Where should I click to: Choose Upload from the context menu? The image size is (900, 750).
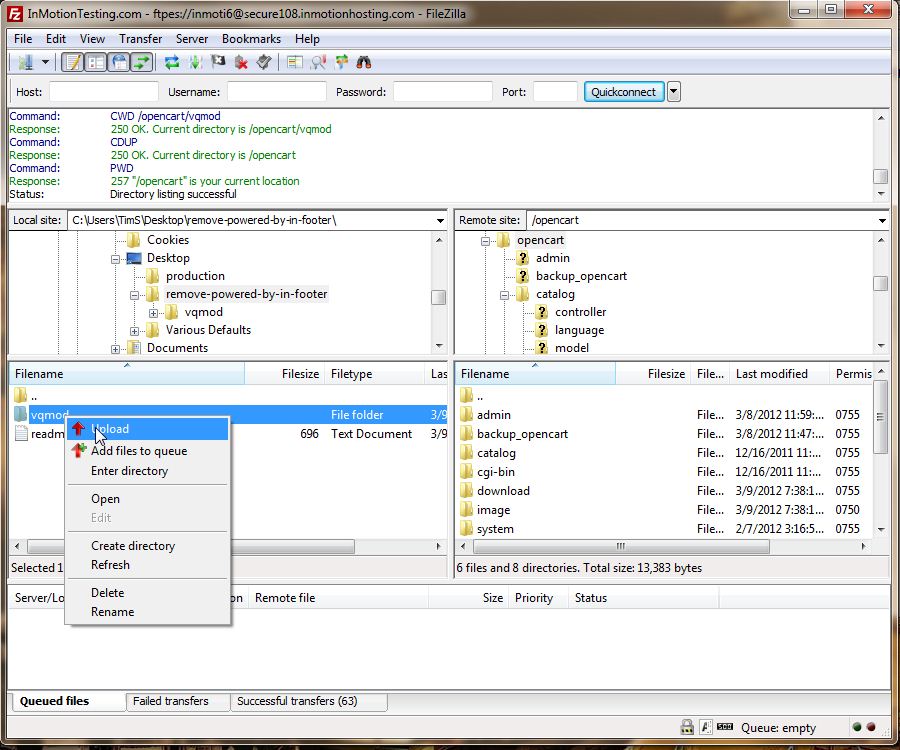click(x=110, y=429)
